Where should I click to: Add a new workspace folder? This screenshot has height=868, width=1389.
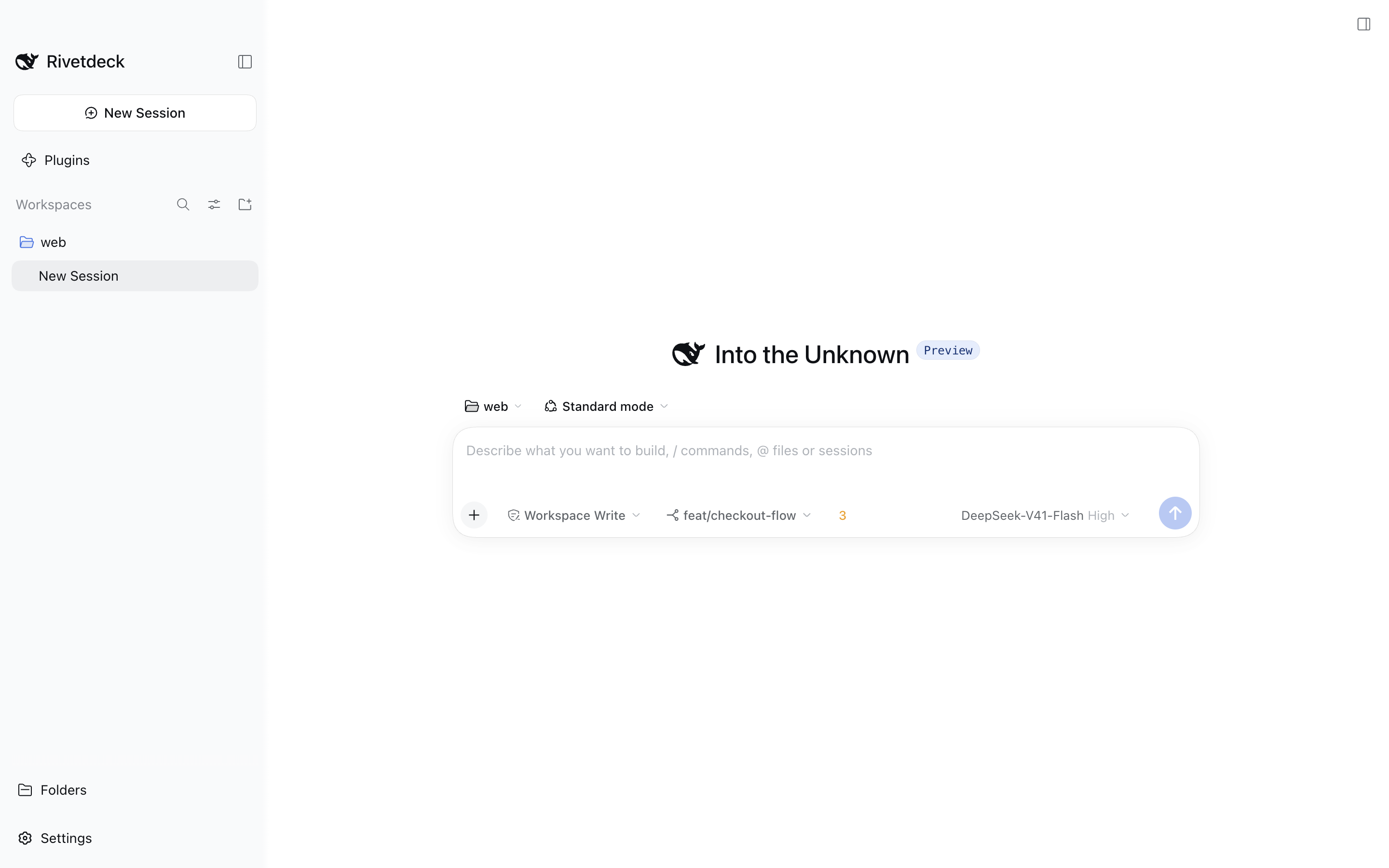245,204
